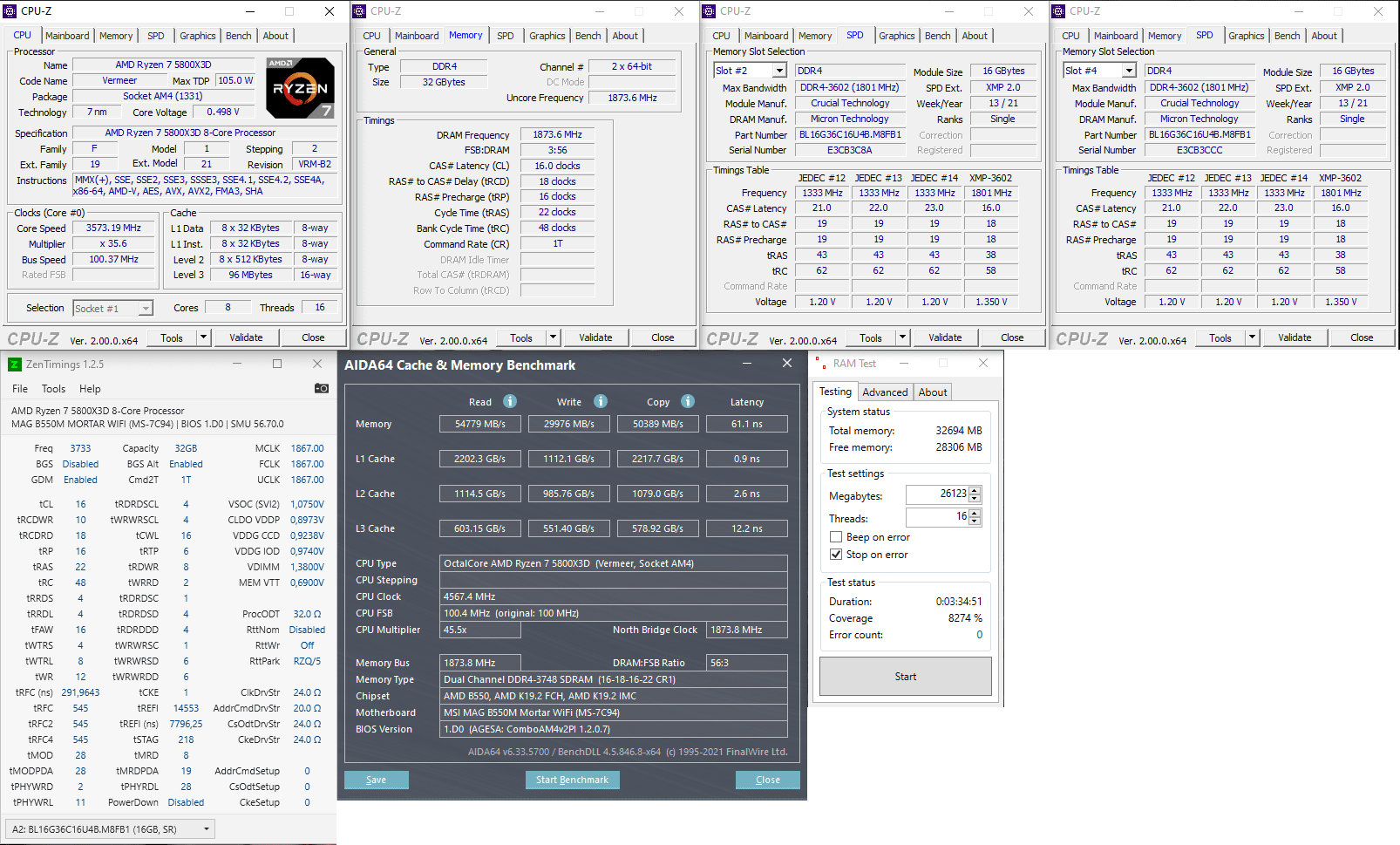
Task: Expand the Tools arrow in the CPU-Z Slot #4 window
Action: tap(1252, 337)
